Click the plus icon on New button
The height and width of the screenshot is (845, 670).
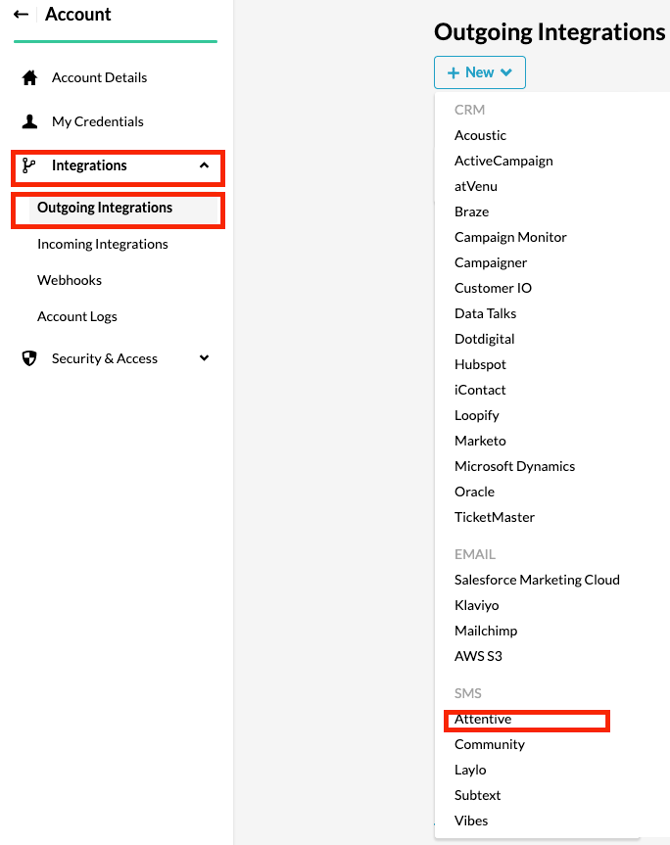(x=453, y=73)
